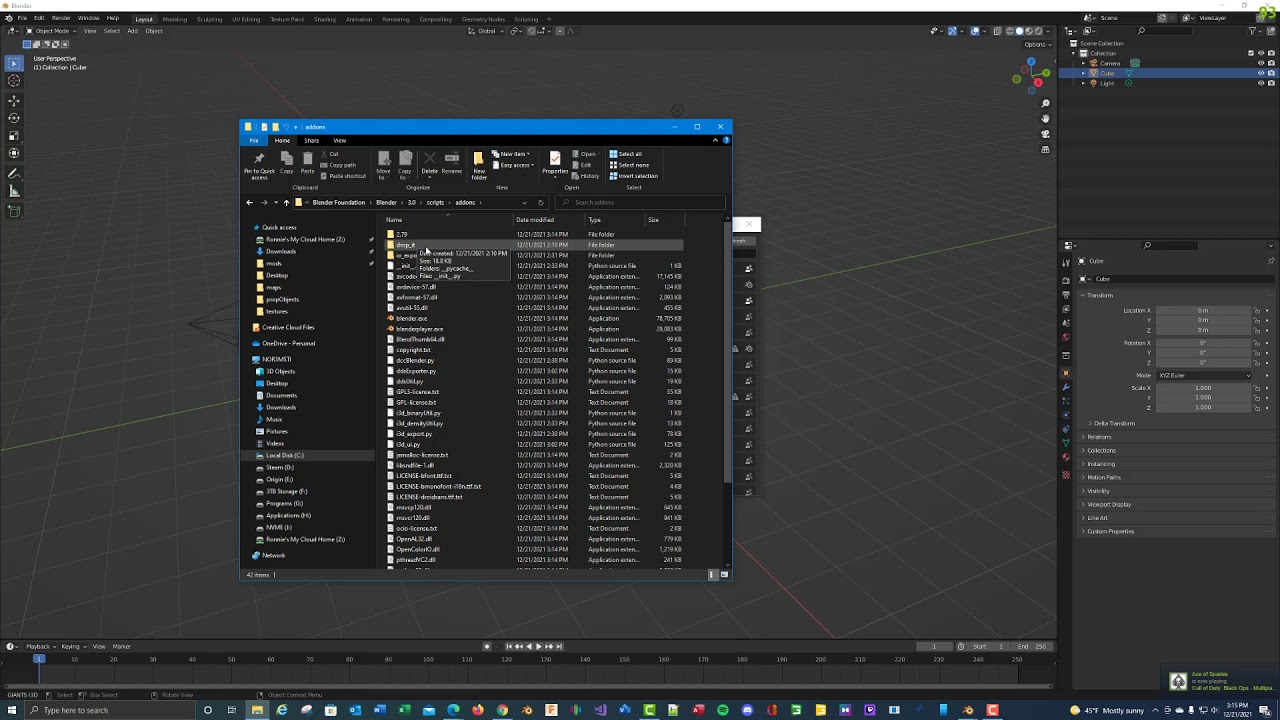The image size is (1280, 720).
Task: Toggle Collection exclude checkbox in outliner
Action: 1250,53
